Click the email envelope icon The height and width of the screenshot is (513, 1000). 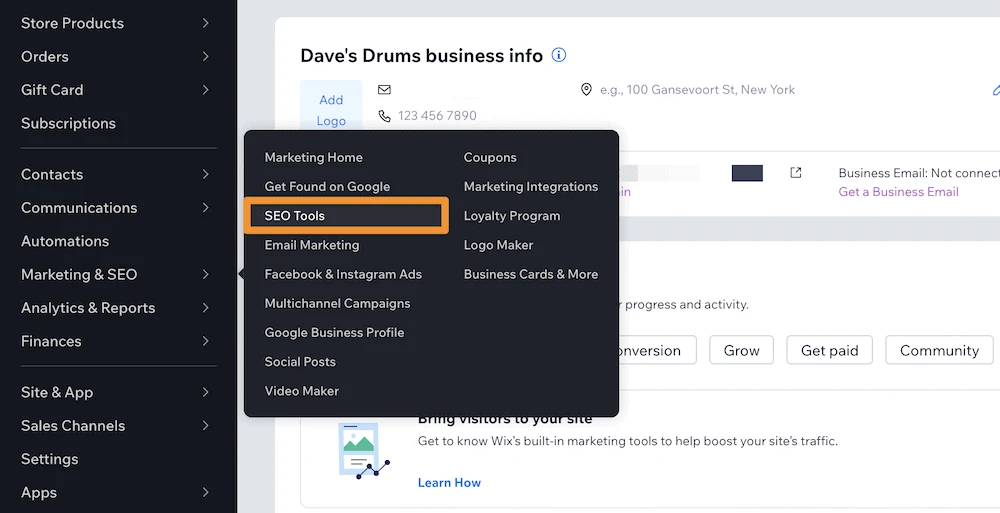coord(384,89)
